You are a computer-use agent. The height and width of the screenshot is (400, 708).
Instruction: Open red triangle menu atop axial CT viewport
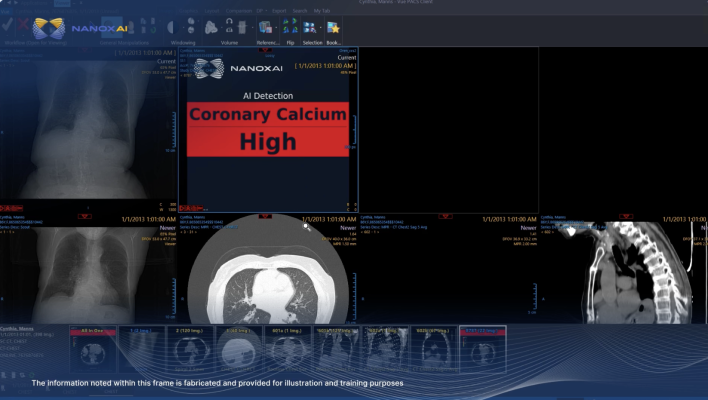click(265, 217)
